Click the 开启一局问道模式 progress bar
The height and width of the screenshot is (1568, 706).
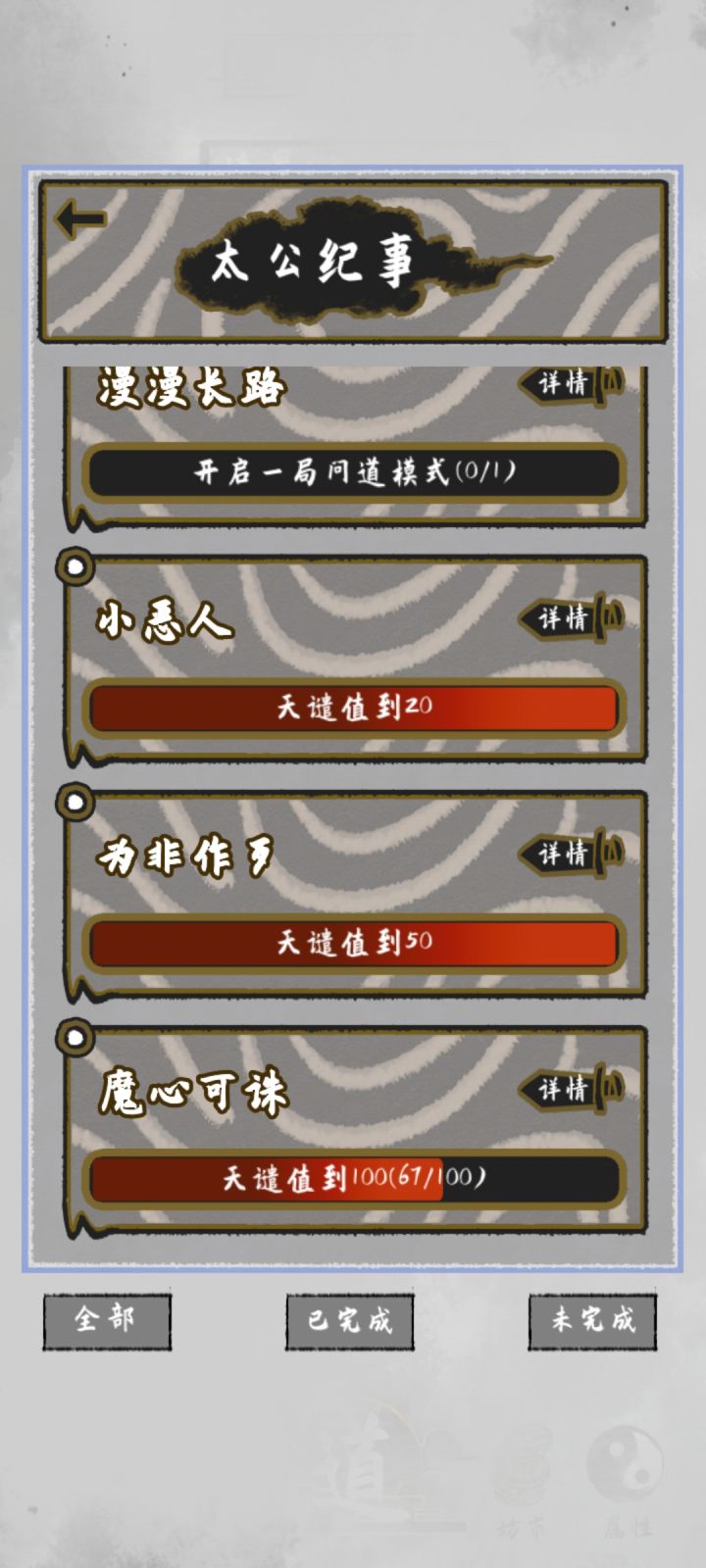[353, 472]
